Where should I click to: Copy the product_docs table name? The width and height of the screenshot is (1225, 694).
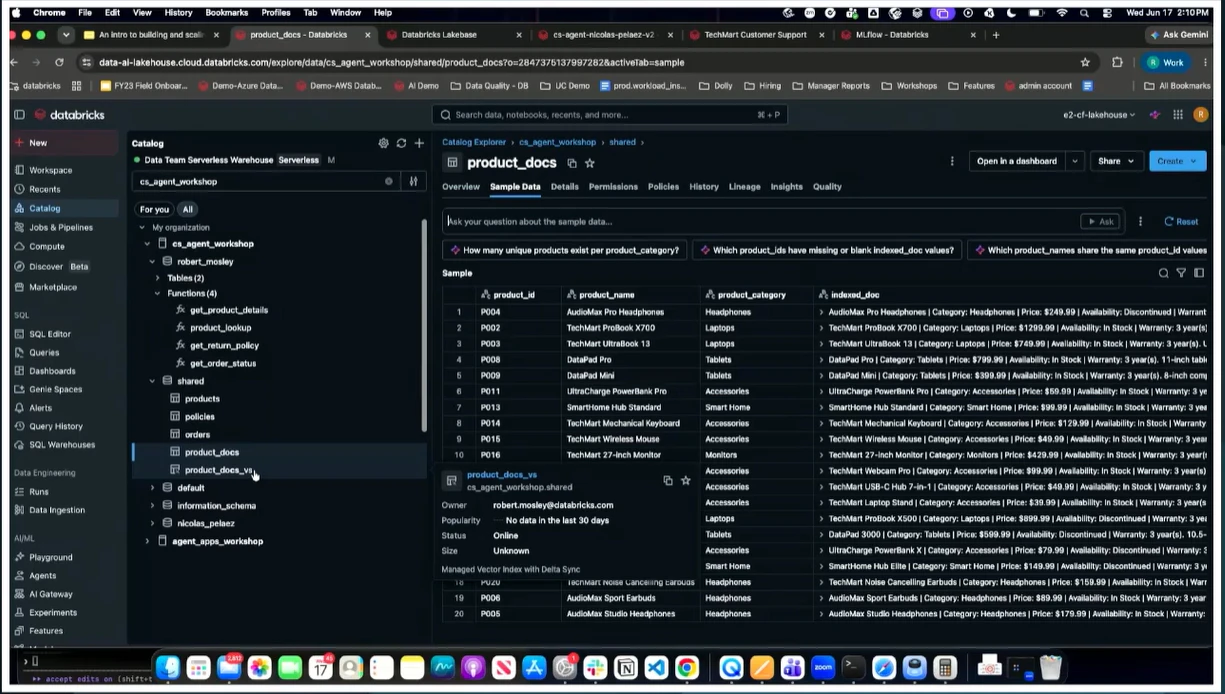[x=572, y=163]
